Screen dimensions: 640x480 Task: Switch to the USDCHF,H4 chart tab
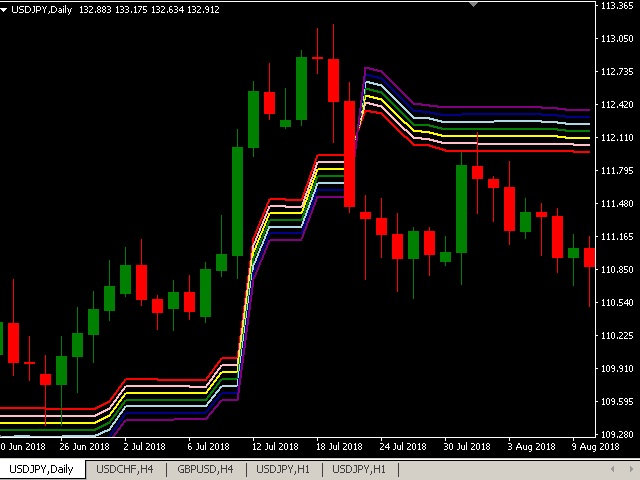[x=124, y=469]
